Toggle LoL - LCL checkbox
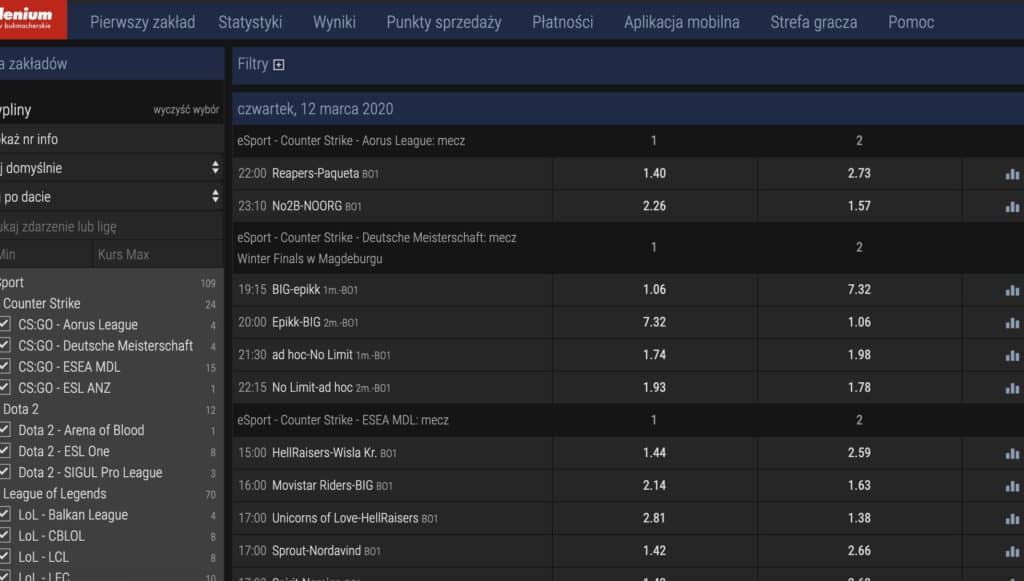 click(x=5, y=556)
